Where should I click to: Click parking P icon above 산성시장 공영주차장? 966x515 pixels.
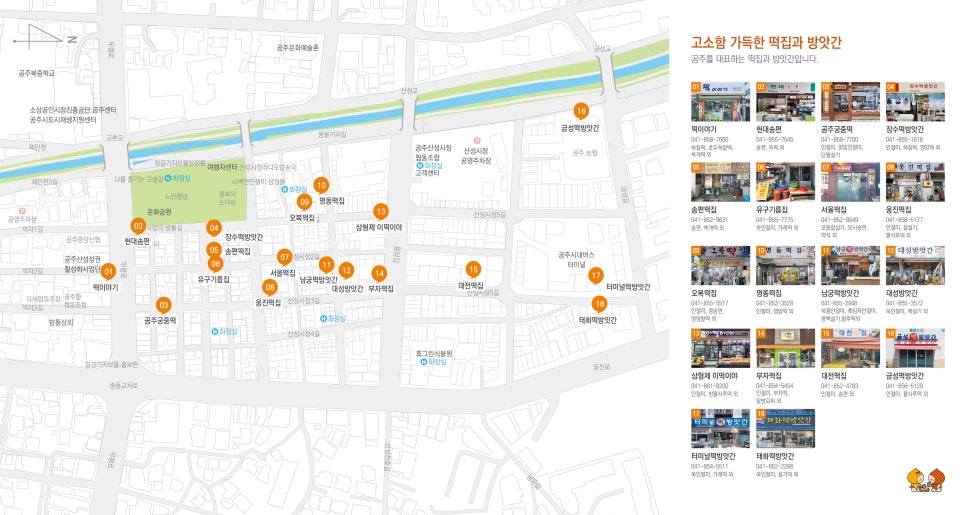477,141
